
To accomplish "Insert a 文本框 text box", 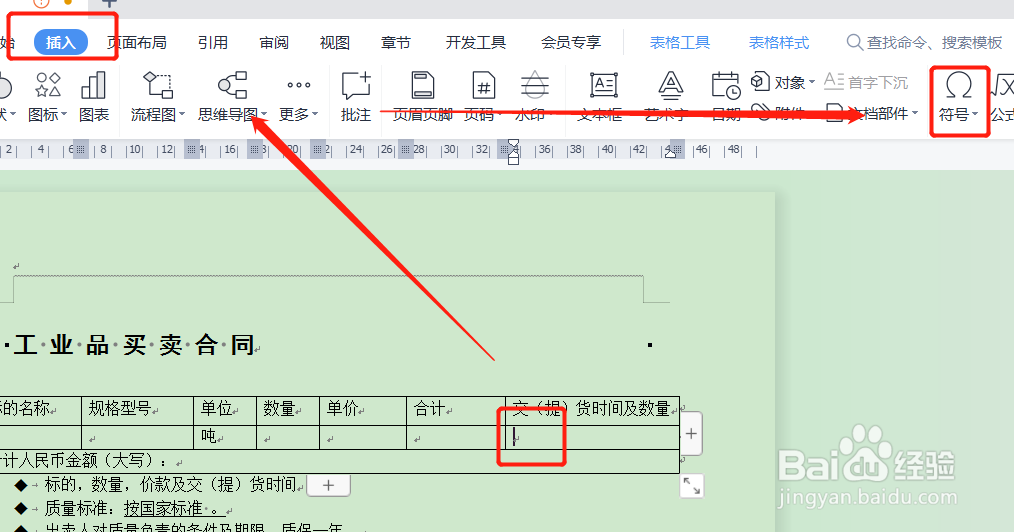I will [x=603, y=97].
